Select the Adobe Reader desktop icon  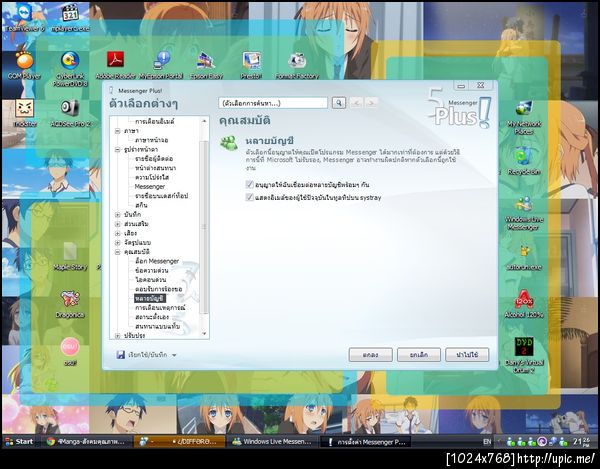(x=115, y=65)
